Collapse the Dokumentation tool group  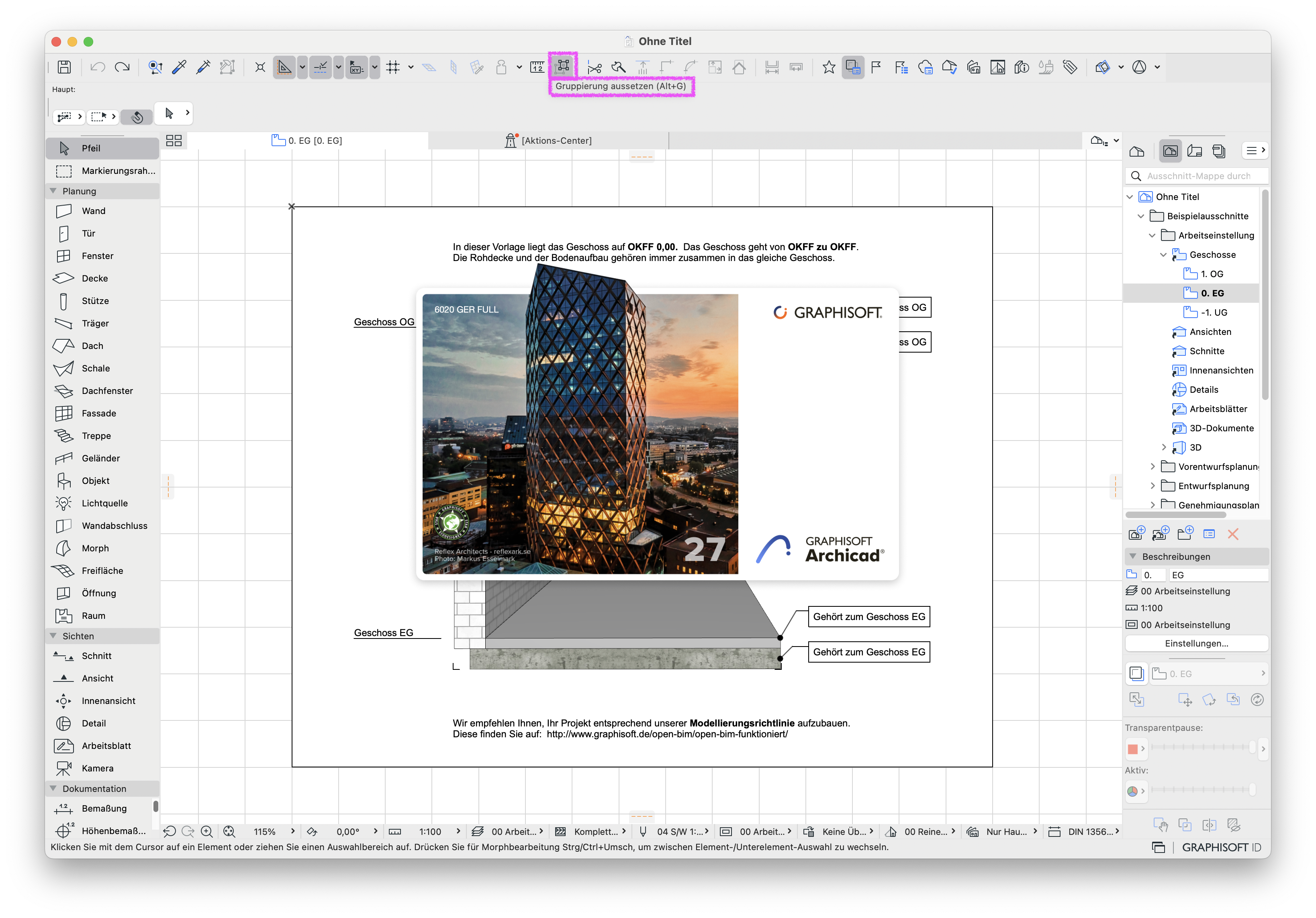pos(53,789)
